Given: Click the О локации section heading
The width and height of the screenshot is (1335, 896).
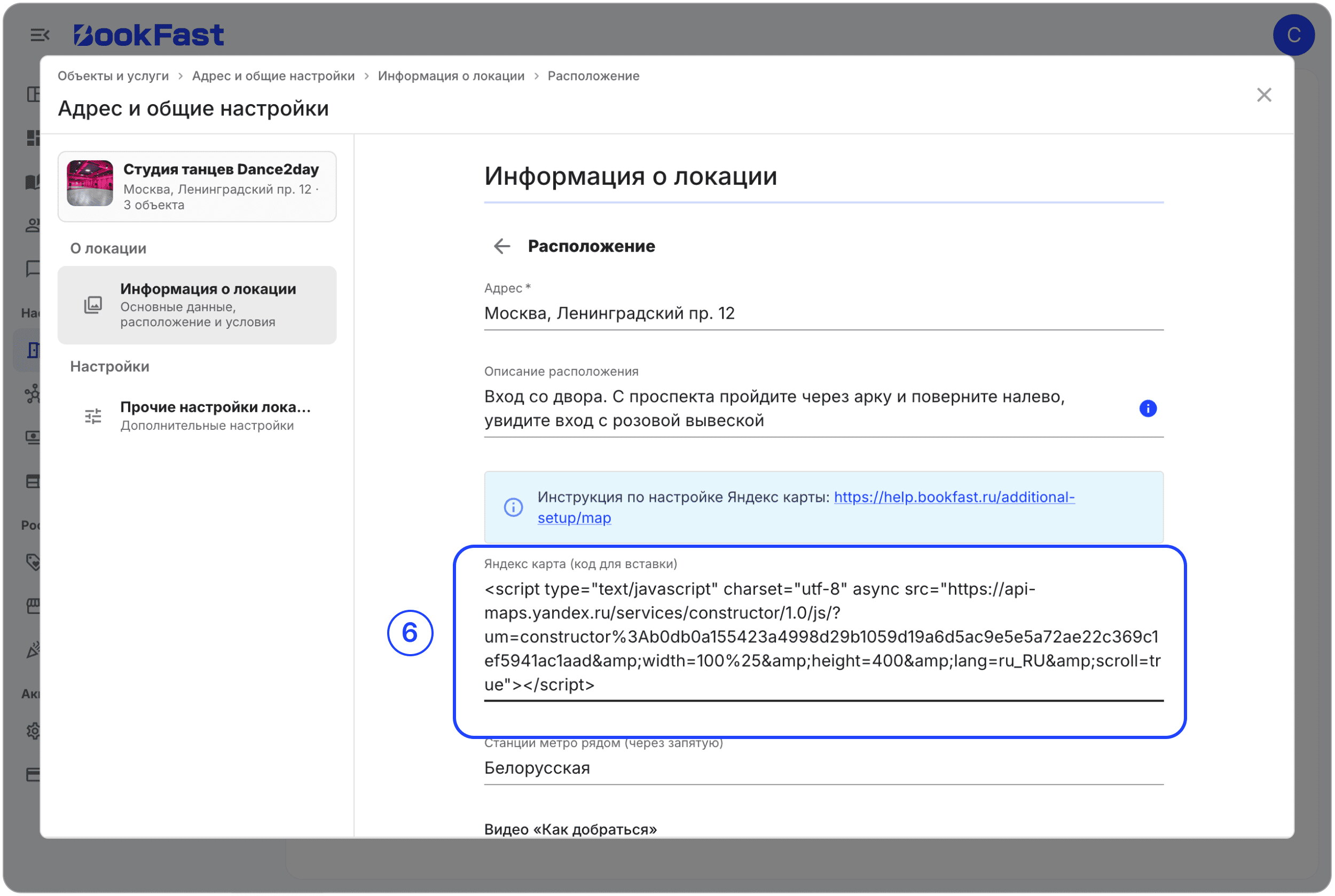Looking at the screenshot, I should pyautogui.click(x=108, y=249).
